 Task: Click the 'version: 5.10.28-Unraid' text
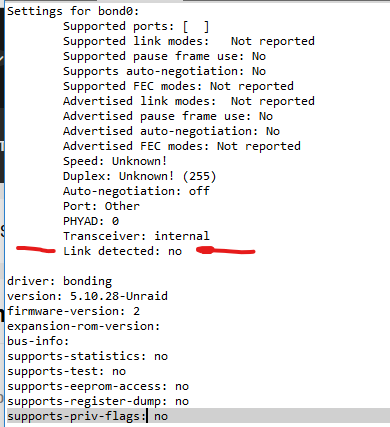pyautogui.click(x=87, y=296)
